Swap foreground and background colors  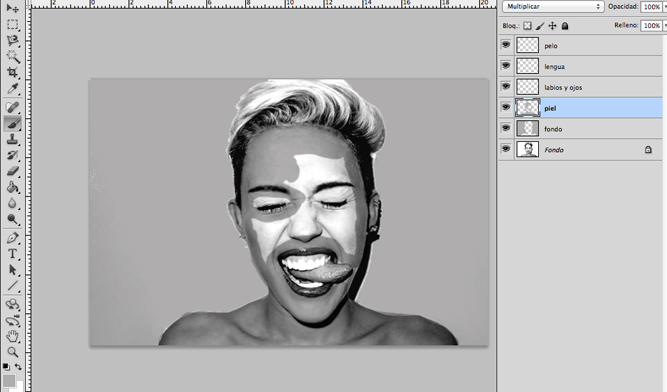[18, 366]
